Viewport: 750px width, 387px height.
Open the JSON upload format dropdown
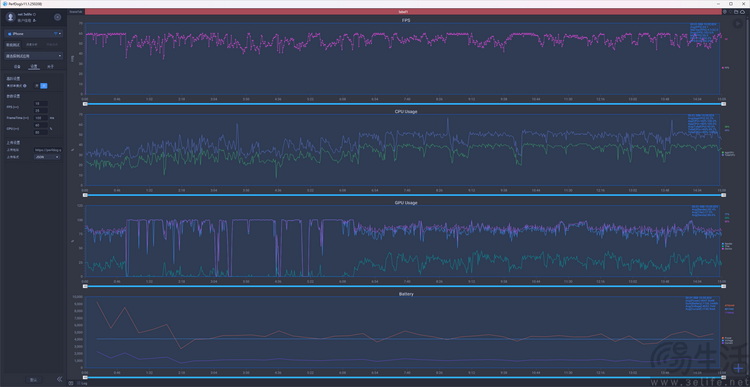tap(47, 157)
